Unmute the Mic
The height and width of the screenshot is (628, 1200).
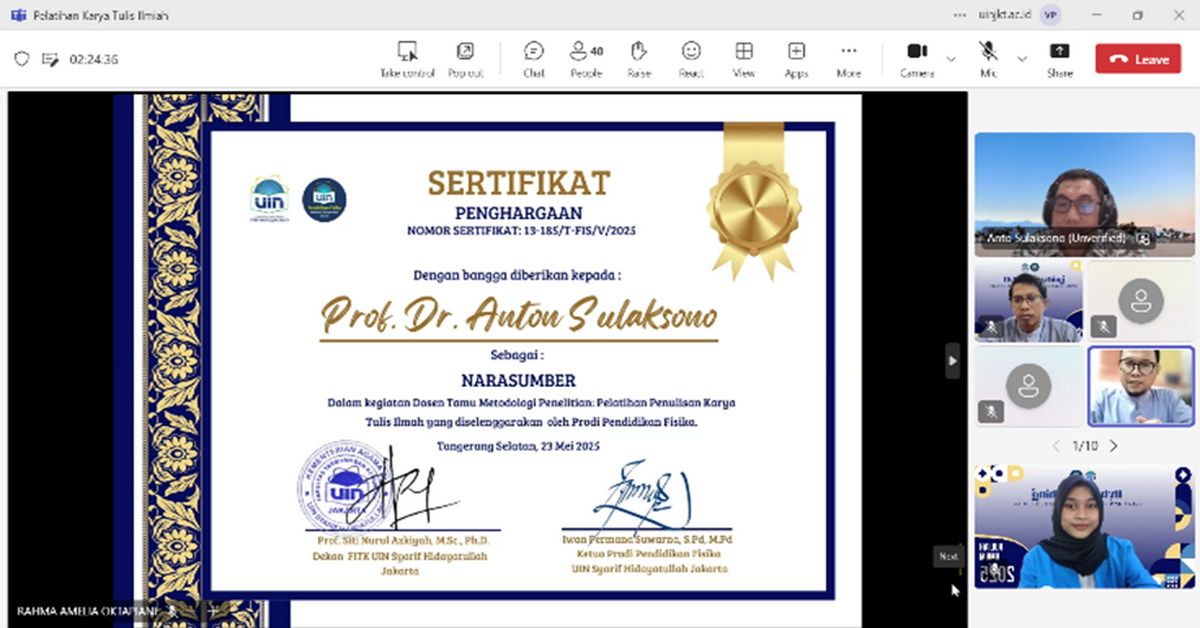click(x=988, y=59)
